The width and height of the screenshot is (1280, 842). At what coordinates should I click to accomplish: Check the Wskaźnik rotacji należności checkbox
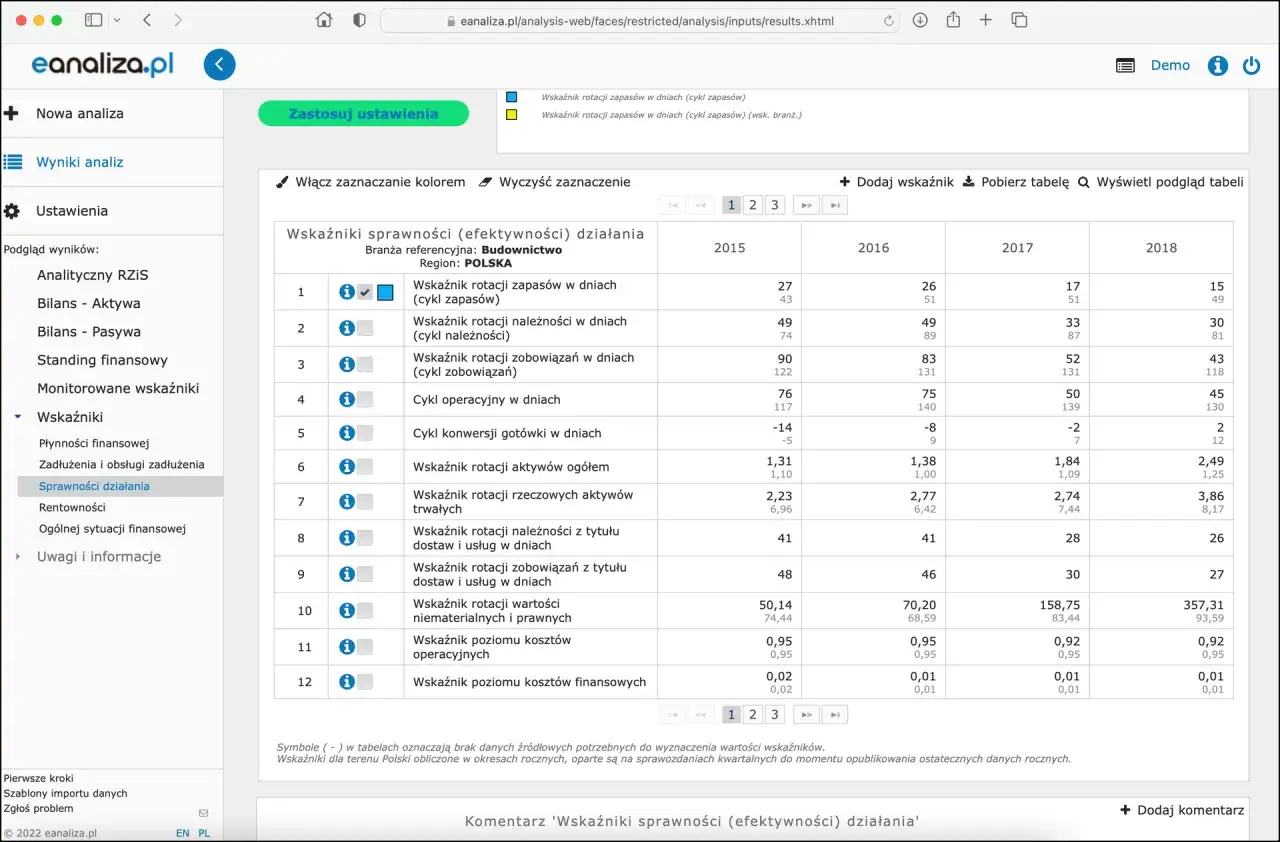365,328
